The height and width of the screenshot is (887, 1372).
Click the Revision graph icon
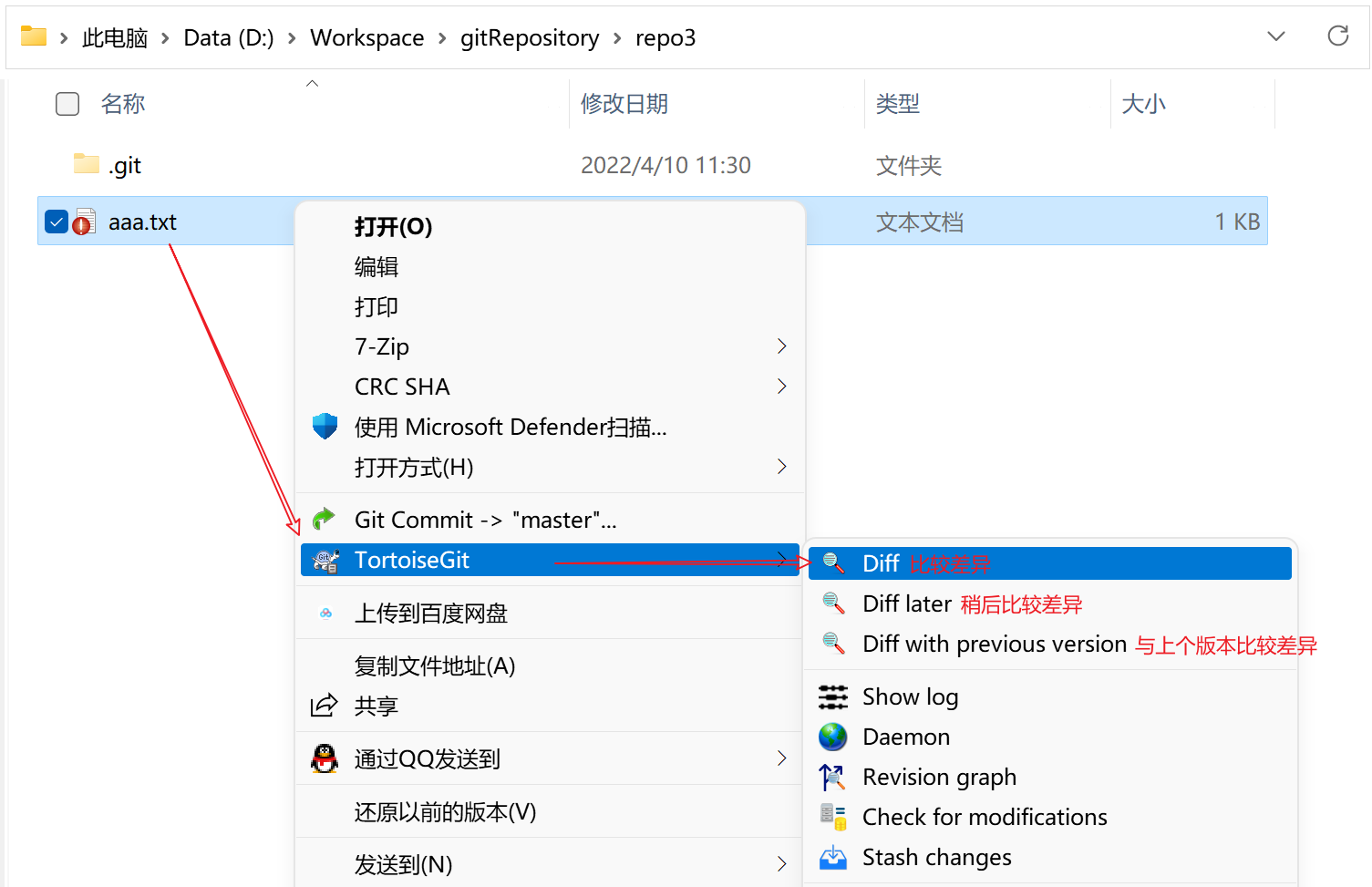(832, 778)
